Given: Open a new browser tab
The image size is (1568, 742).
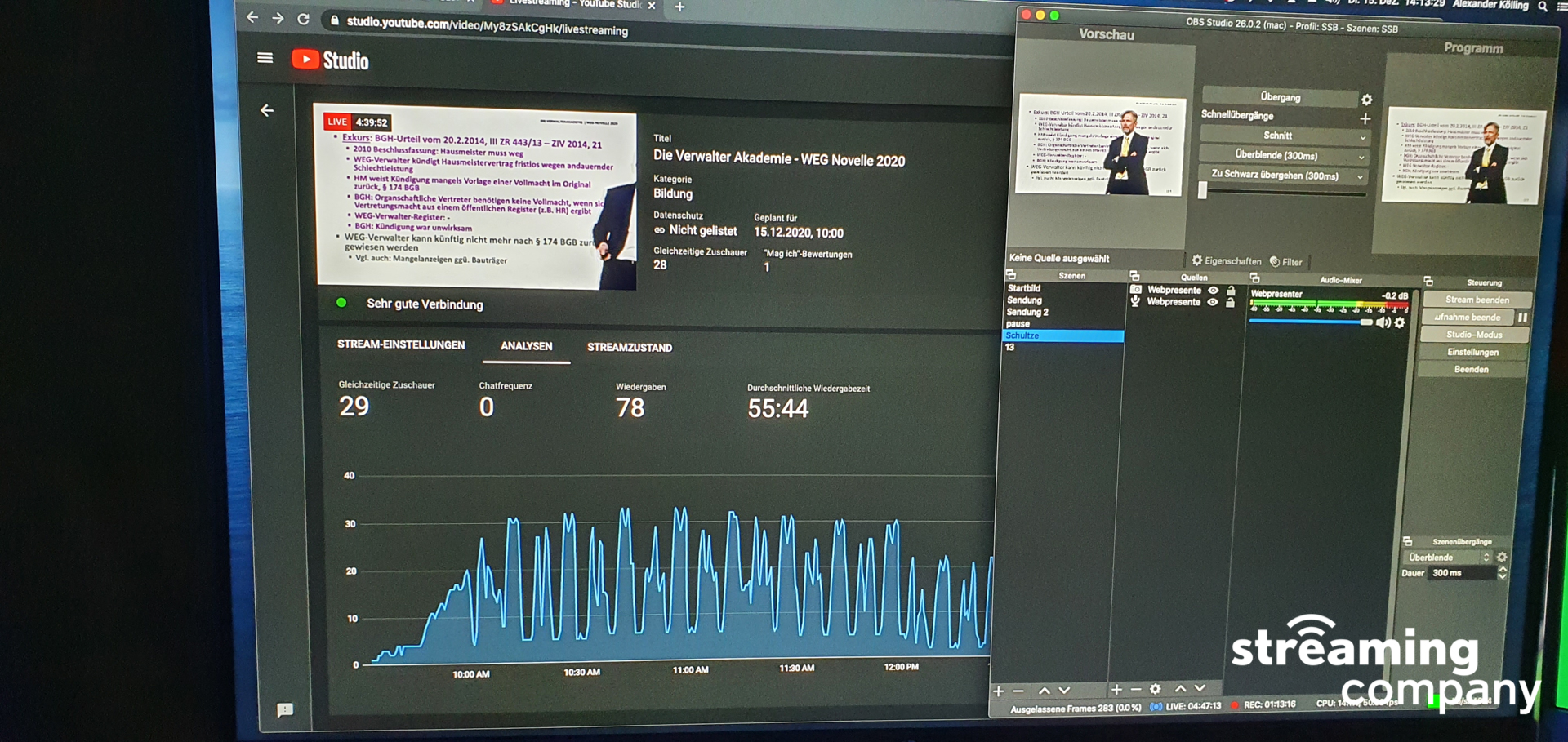Looking at the screenshot, I should tap(679, 7).
